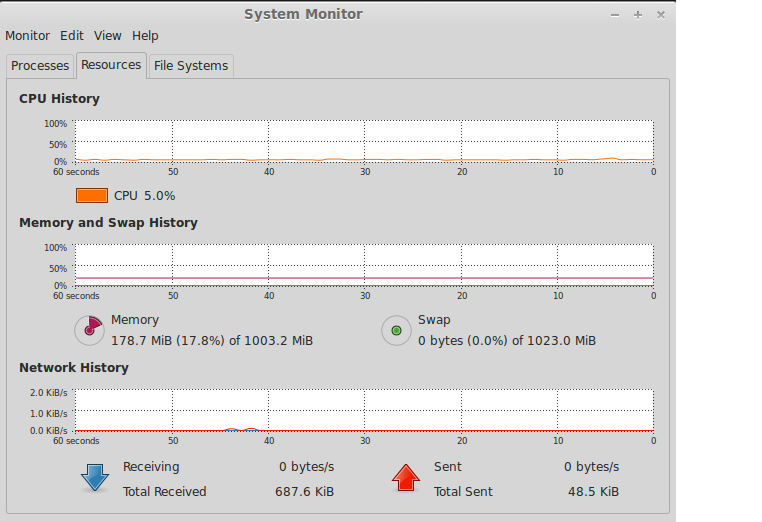Minimize the System Monitor window
The width and height of the screenshot is (762, 522).
[x=614, y=15]
